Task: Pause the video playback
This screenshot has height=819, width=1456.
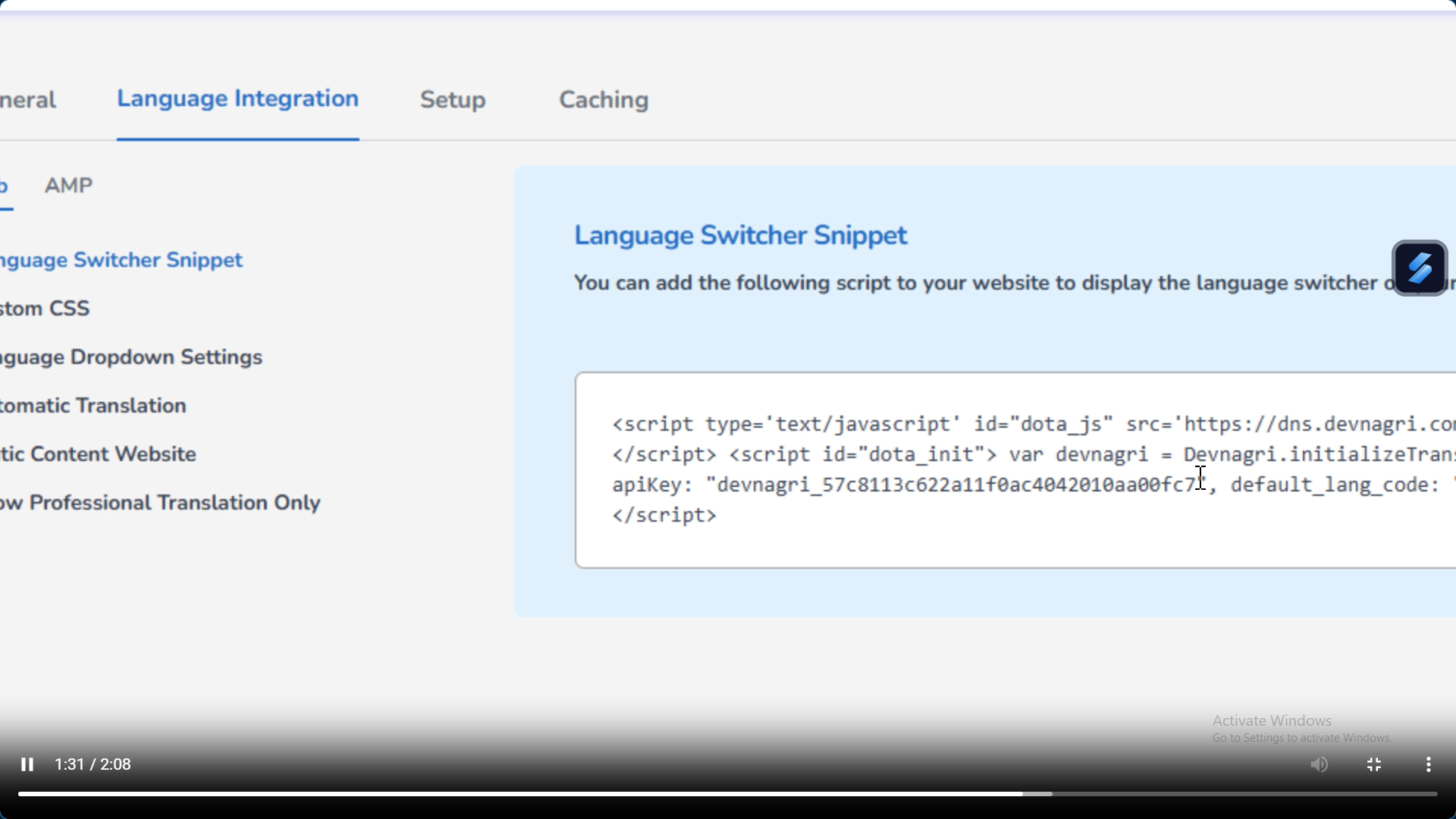Action: point(27,764)
